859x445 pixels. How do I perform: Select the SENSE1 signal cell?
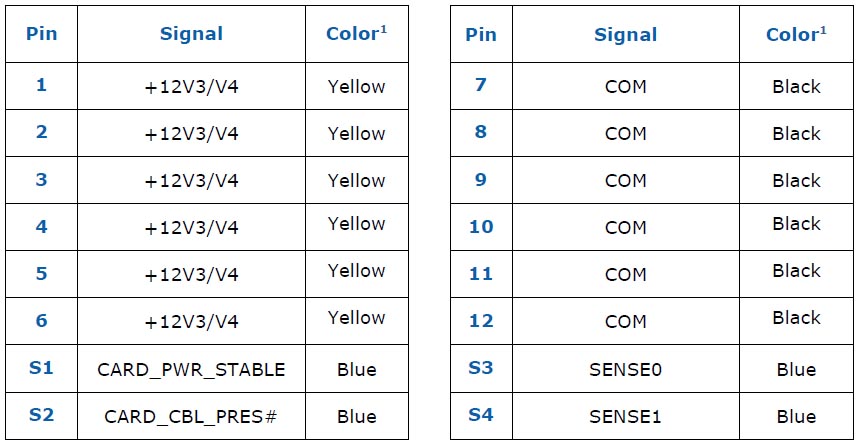626,416
